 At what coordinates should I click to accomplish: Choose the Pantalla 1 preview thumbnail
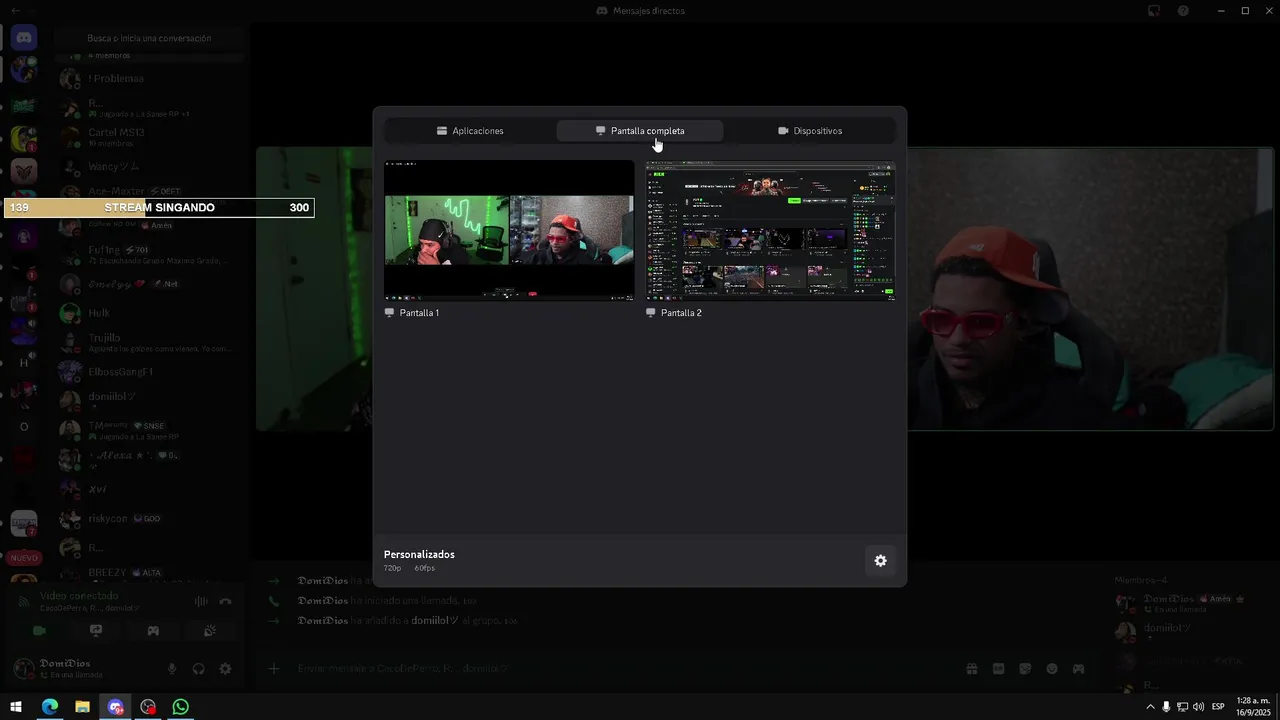pyautogui.click(x=509, y=230)
